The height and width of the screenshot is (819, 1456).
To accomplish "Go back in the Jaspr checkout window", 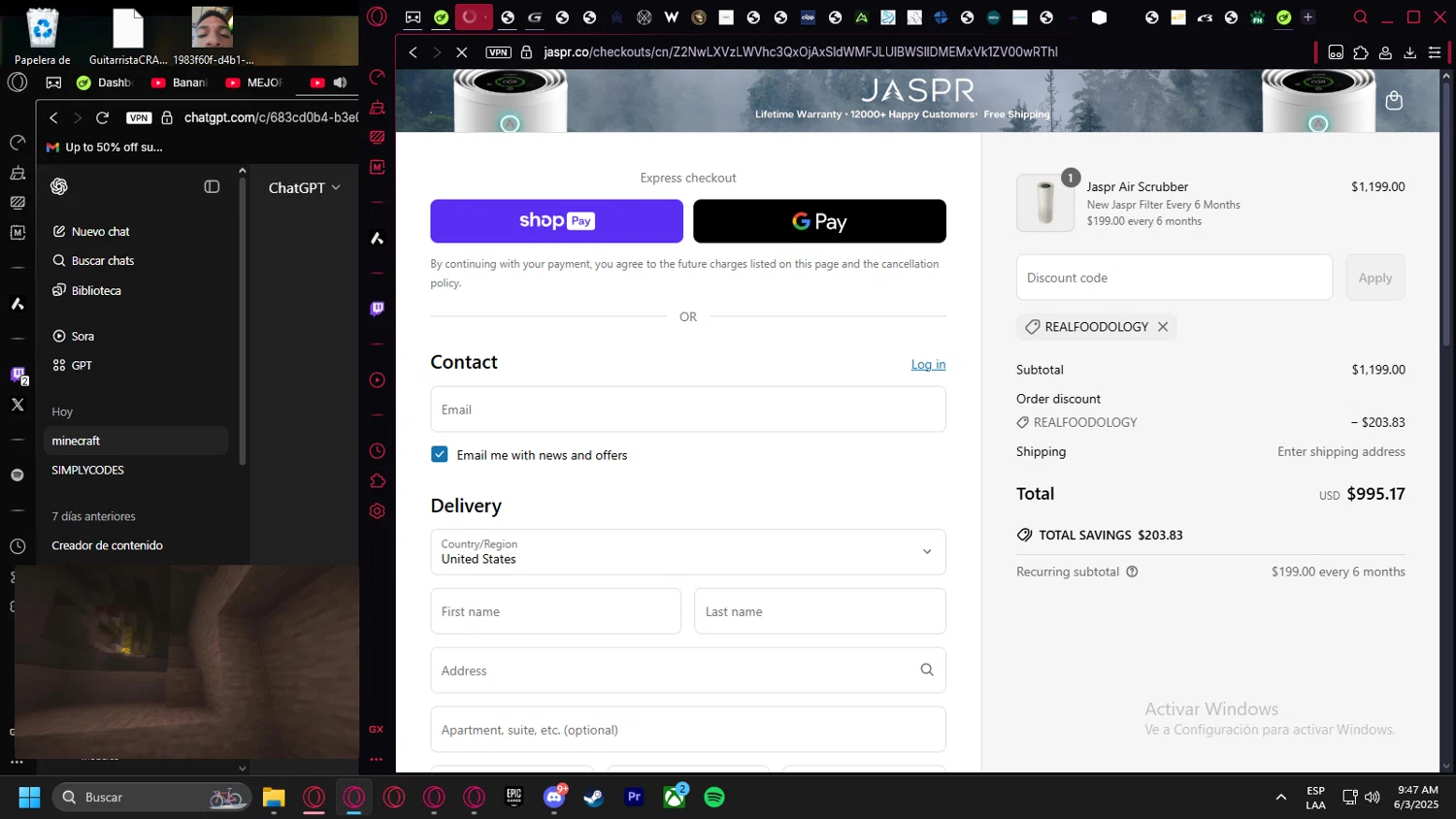I will [x=414, y=52].
